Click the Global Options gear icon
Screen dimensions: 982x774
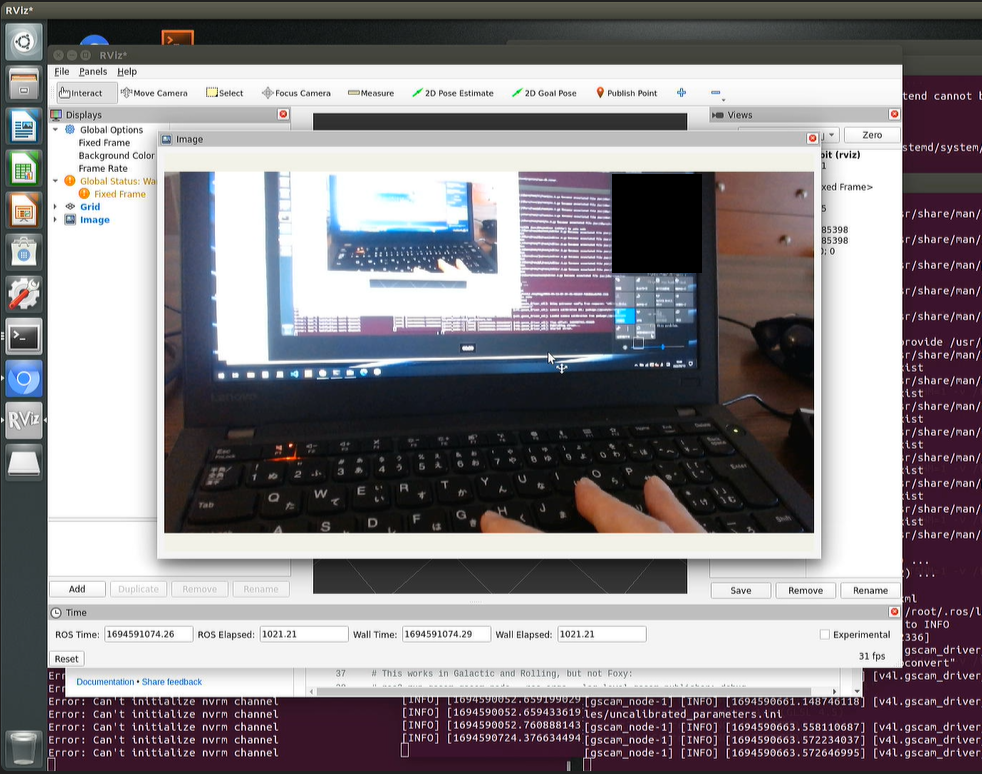click(x=70, y=130)
